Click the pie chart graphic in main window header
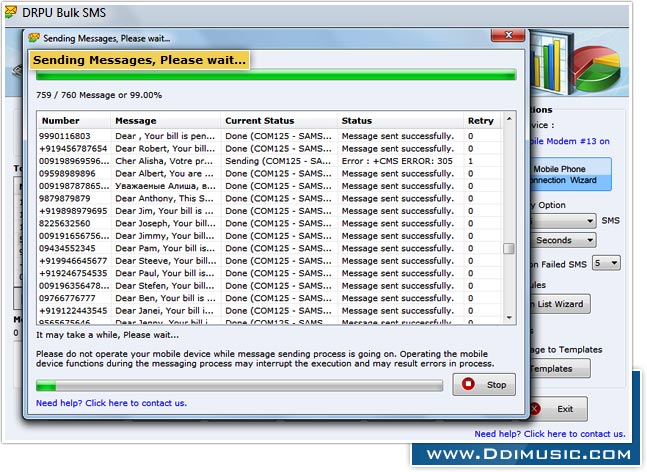 596,68
